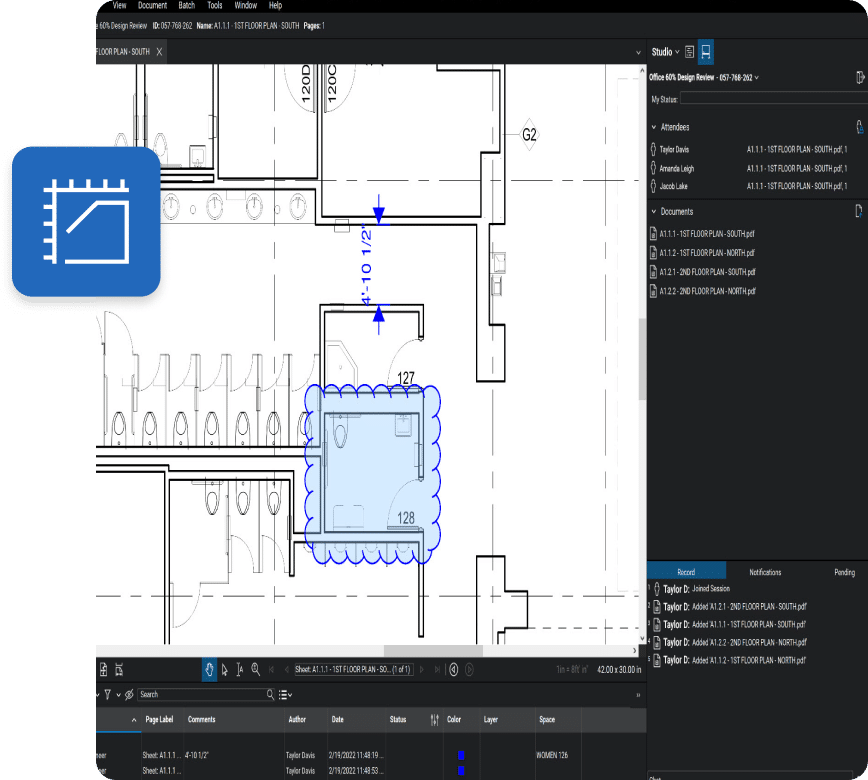Click Taylor Davis attendee icon
Screen dimensions: 868x780
[x=654, y=149]
